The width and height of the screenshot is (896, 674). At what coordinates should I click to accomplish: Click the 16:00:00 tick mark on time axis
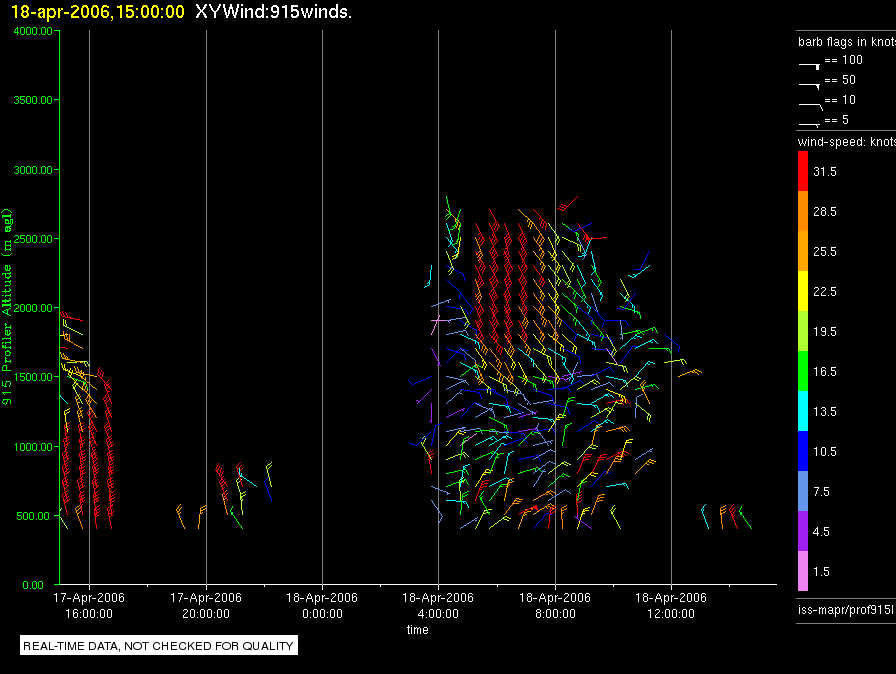tap(89, 587)
